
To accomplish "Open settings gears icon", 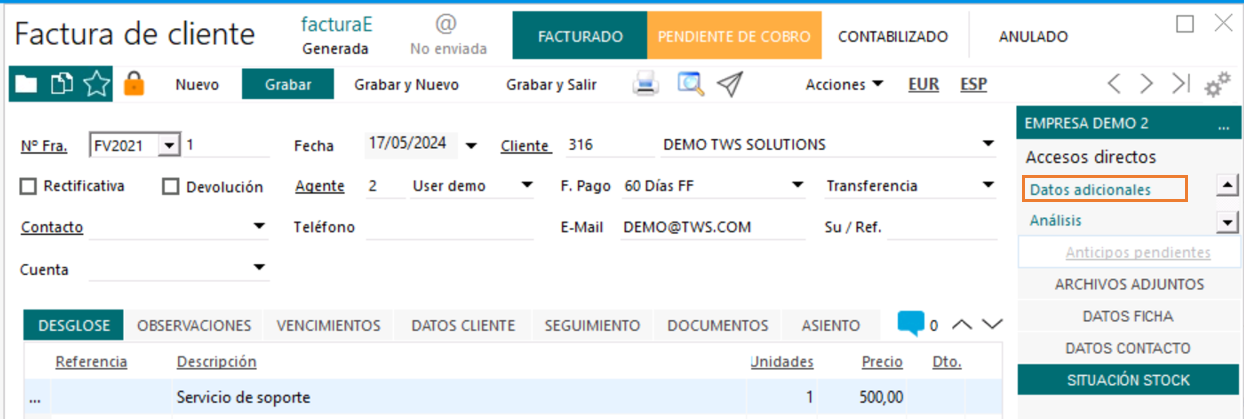I will pos(1217,85).
